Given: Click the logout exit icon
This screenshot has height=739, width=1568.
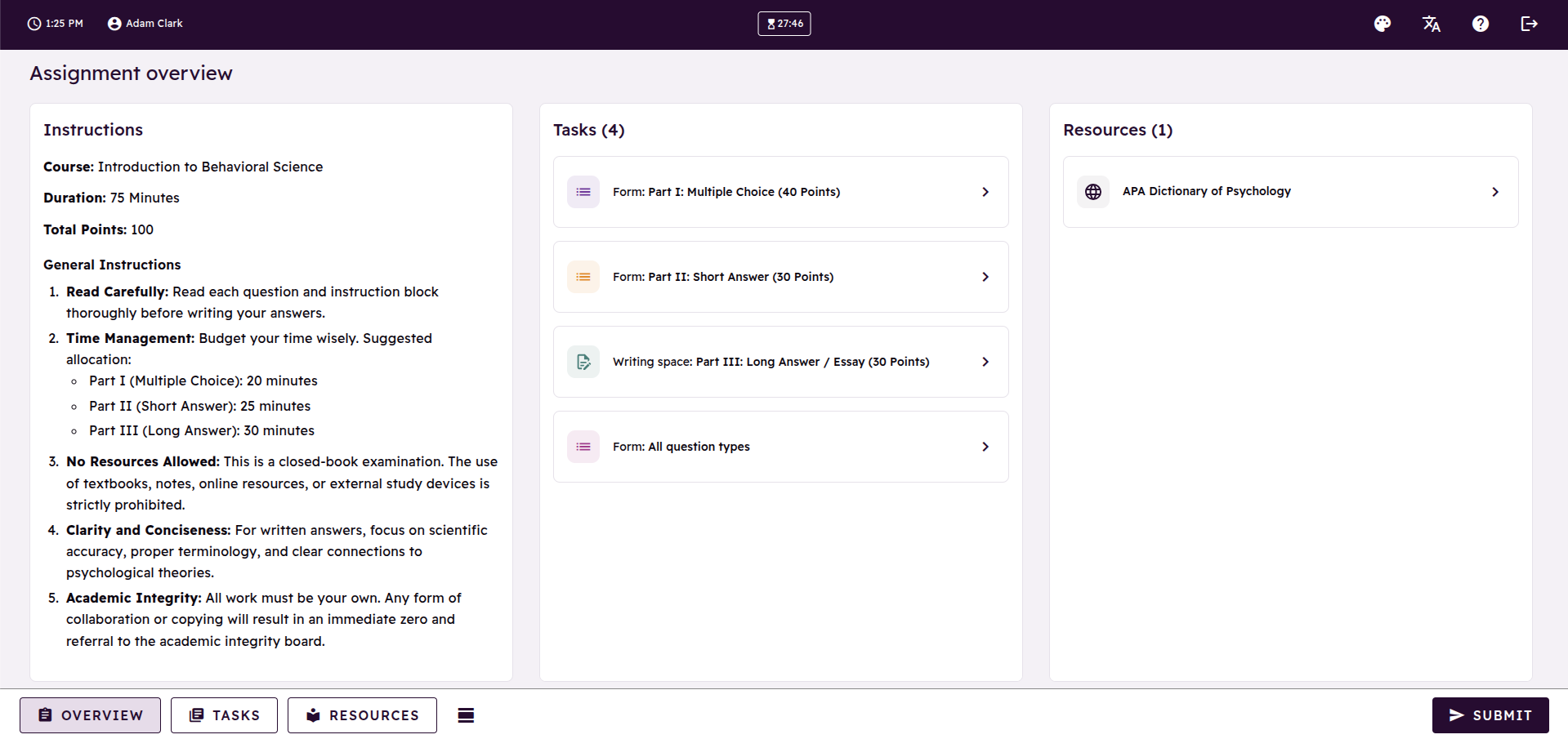Looking at the screenshot, I should (1530, 24).
